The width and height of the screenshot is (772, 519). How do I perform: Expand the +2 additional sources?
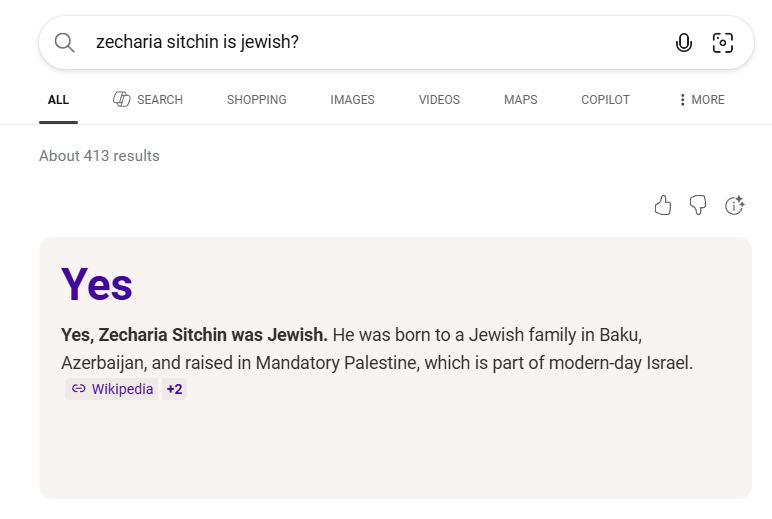(174, 389)
